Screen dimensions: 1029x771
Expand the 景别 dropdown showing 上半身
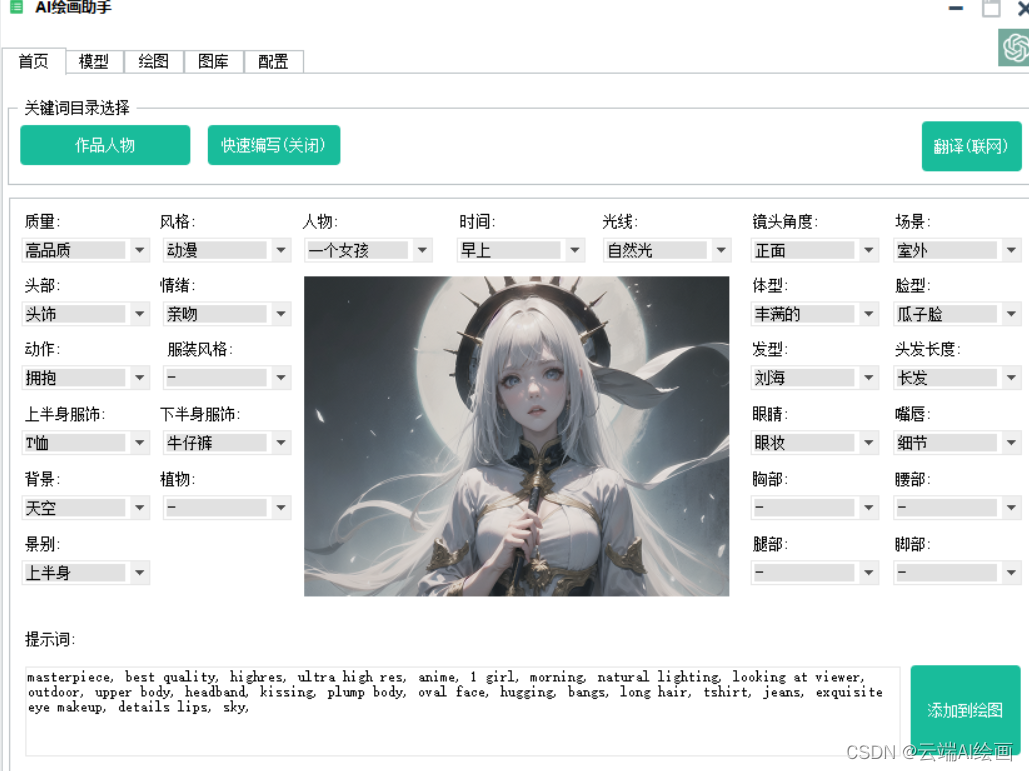pos(86,573)
